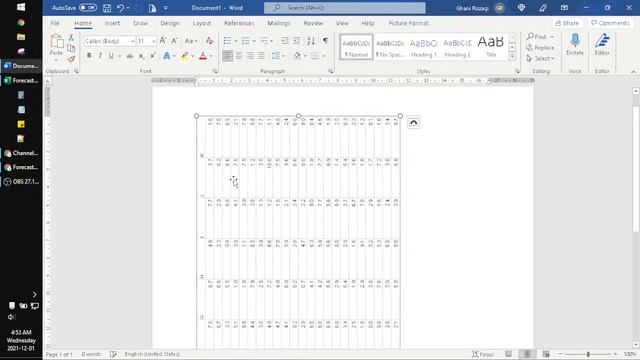Toggle Italic formatting
Image resolution: width=640 pixels, height=360 pixels.
coord(100,56)
